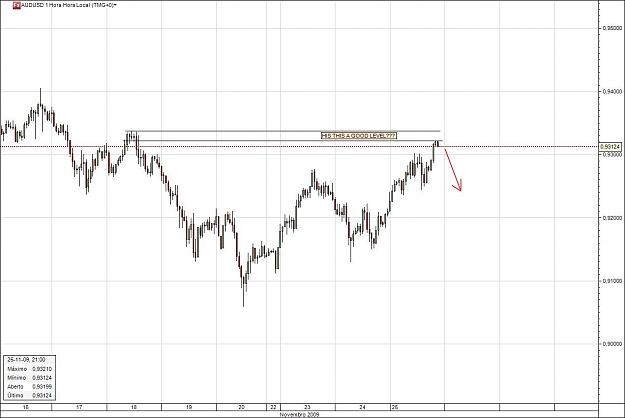Click the 0,94000 price axis label

(611, 92)
